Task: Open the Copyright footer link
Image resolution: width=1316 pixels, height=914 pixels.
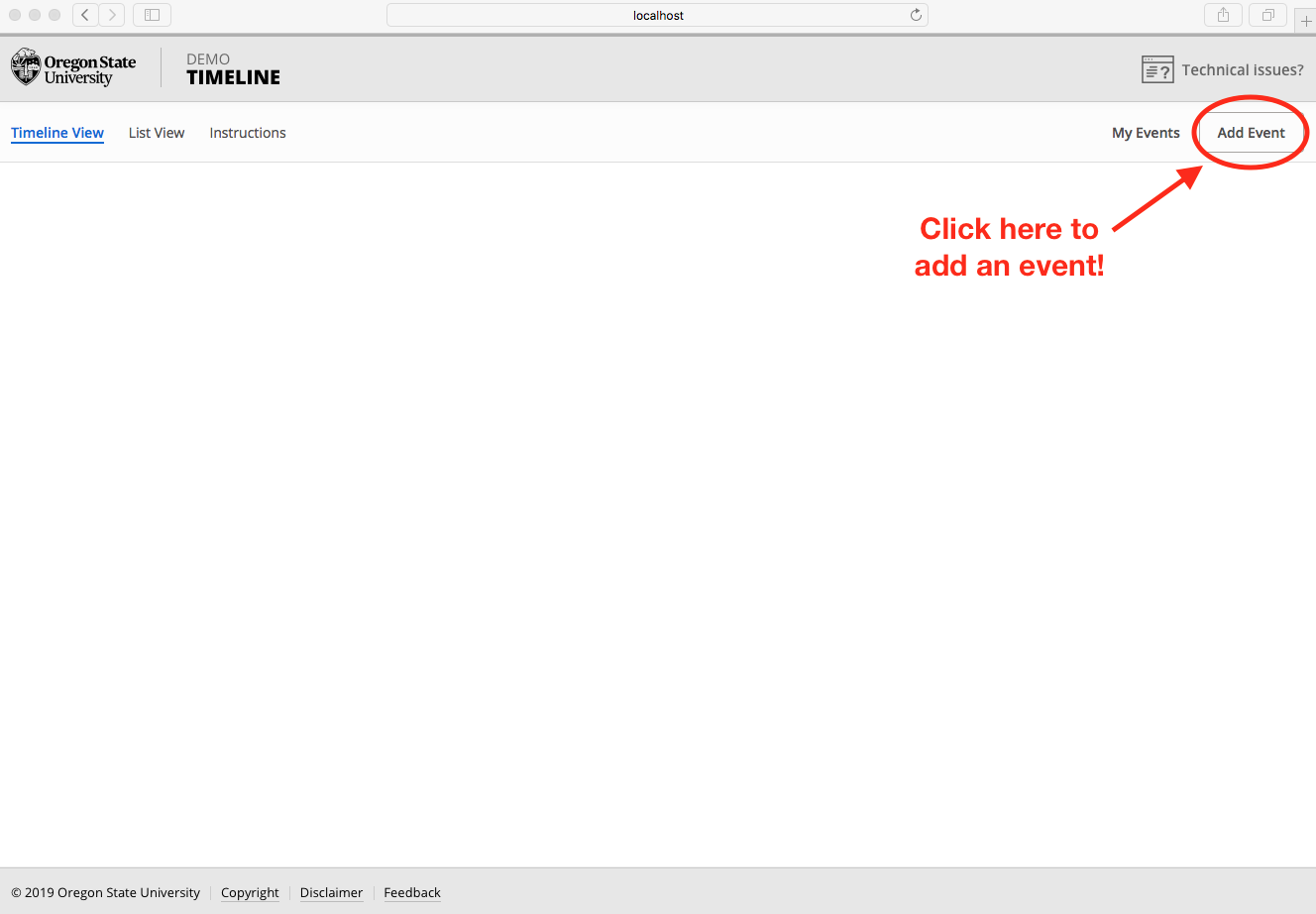Action: pyautogui.click(x=250, y=892)
